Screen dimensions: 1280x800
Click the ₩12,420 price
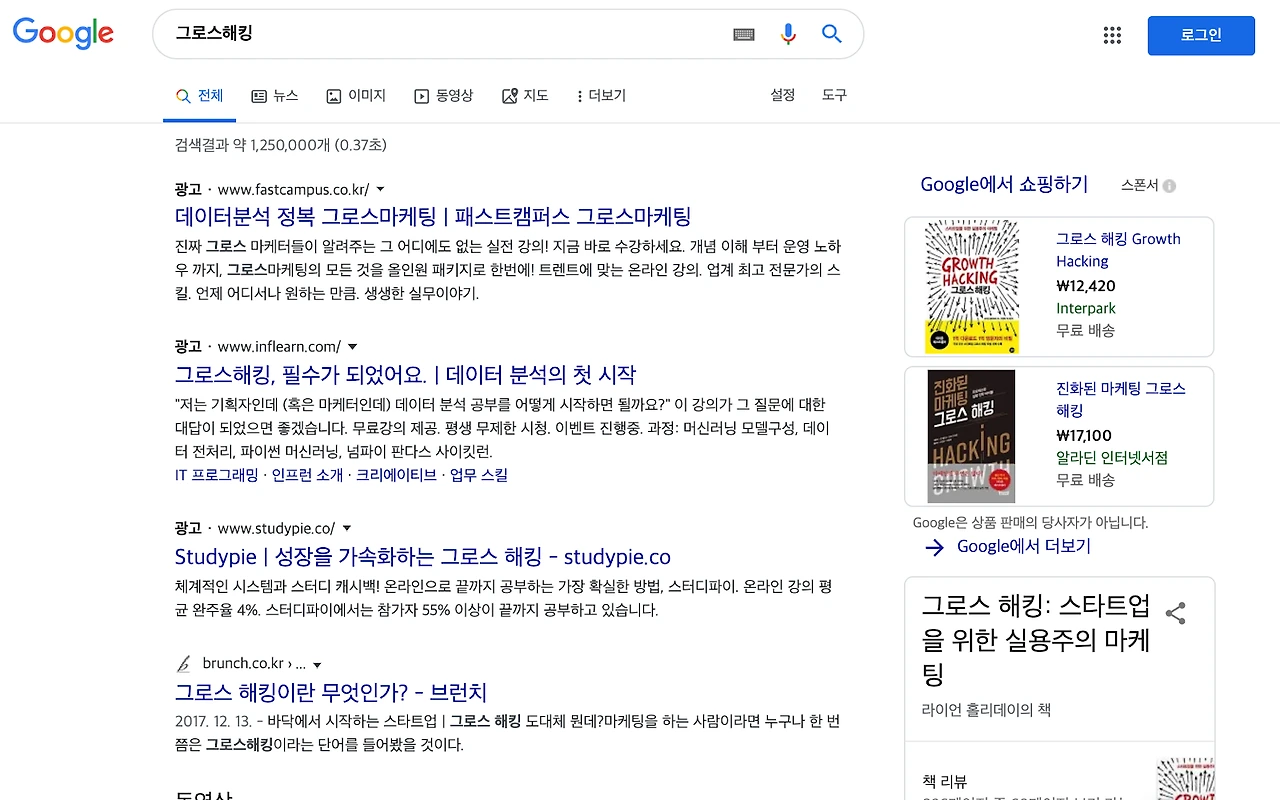click(1085, 286)
